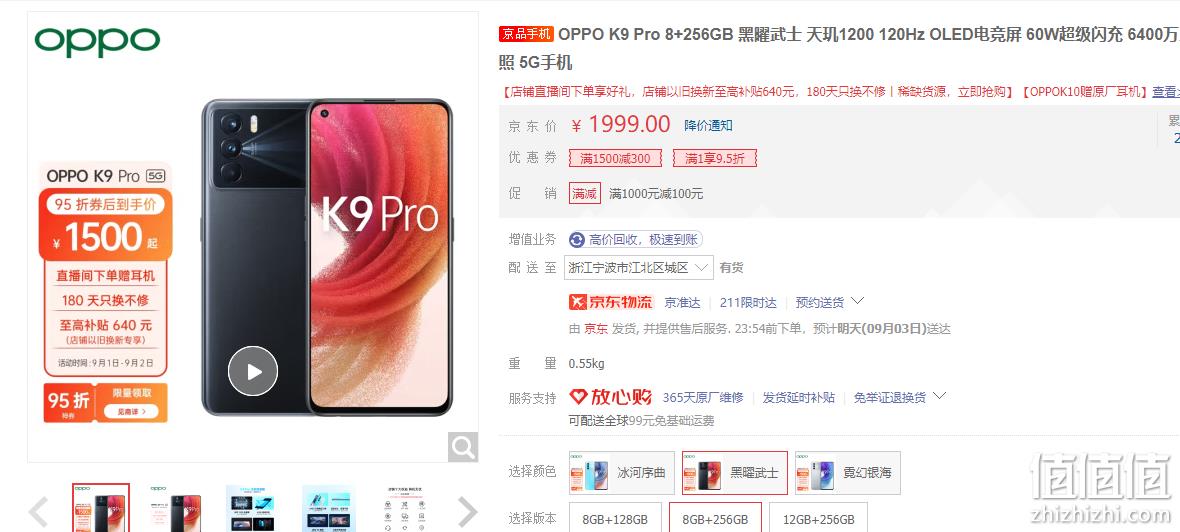Open the second product thumbnail
1180x532 pixels.
[x=178, y=509]
